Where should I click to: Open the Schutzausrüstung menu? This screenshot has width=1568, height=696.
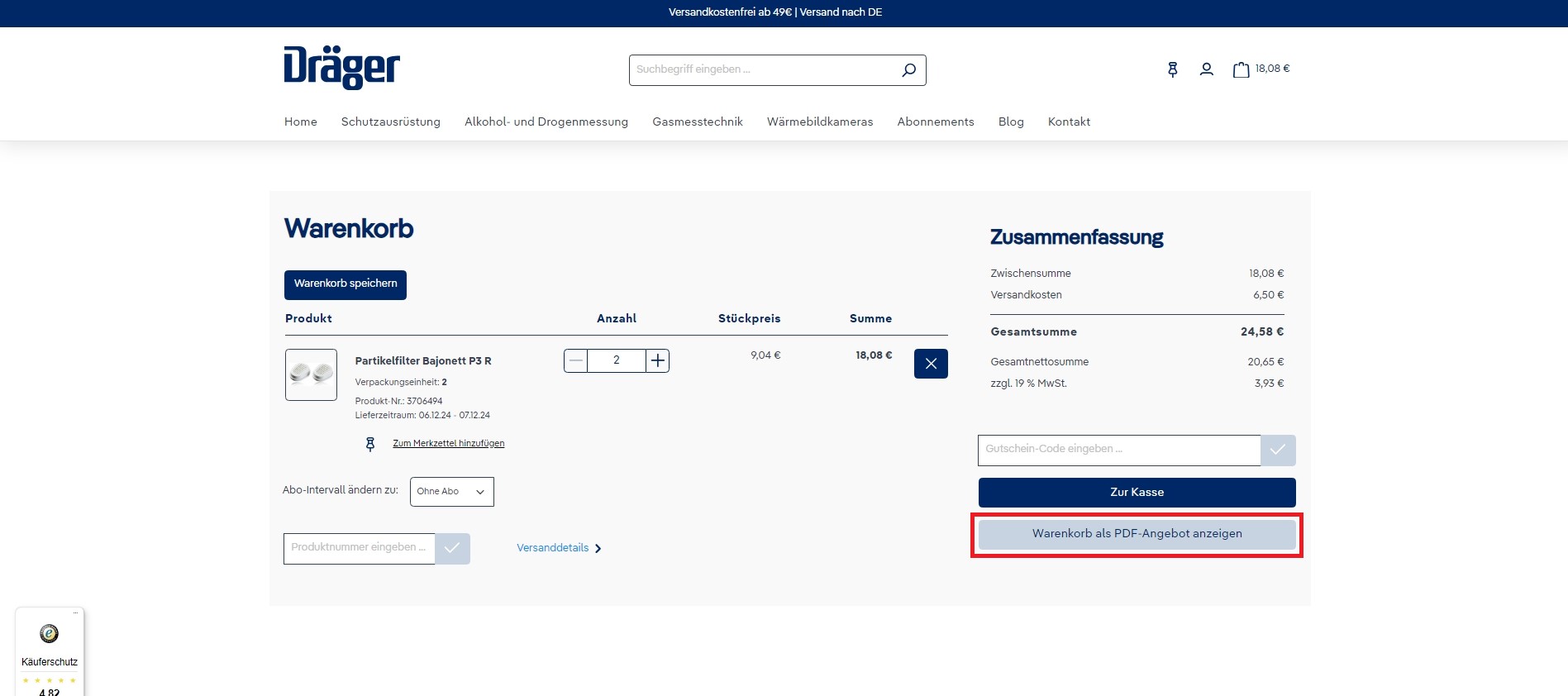click(390, 122)
